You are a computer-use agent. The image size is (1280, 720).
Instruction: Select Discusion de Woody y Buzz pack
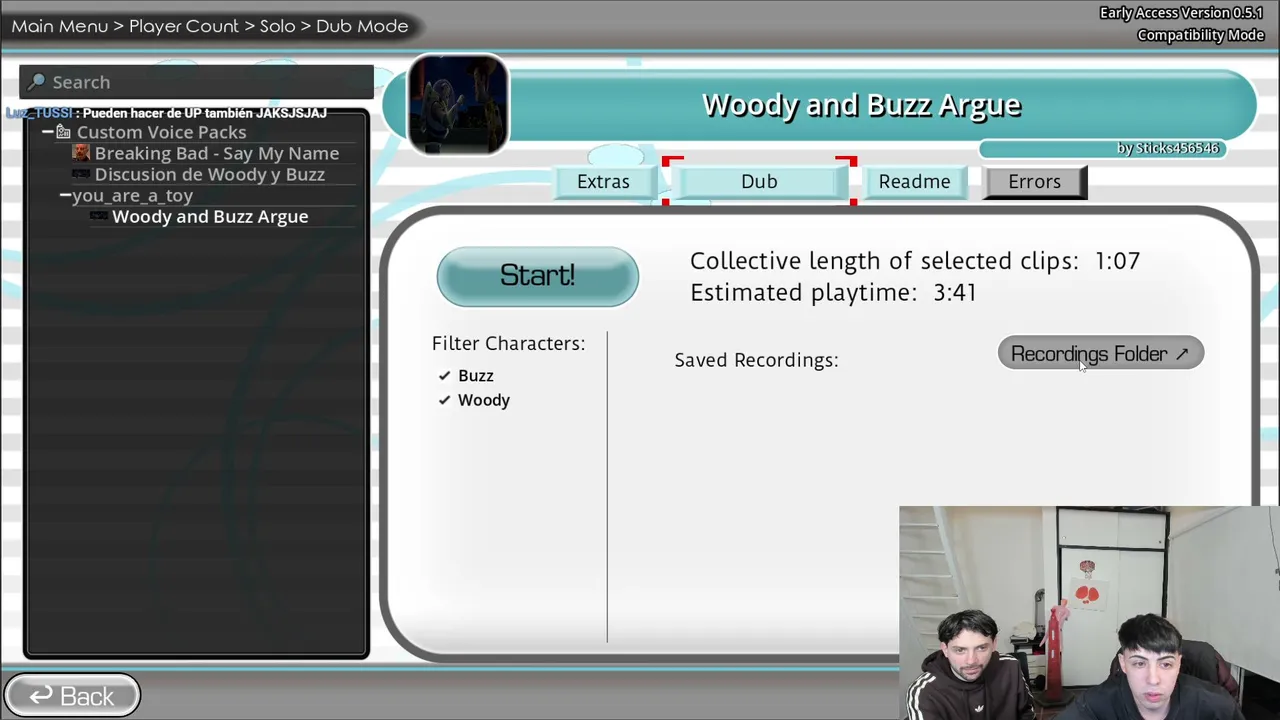[x=210, y=174]
